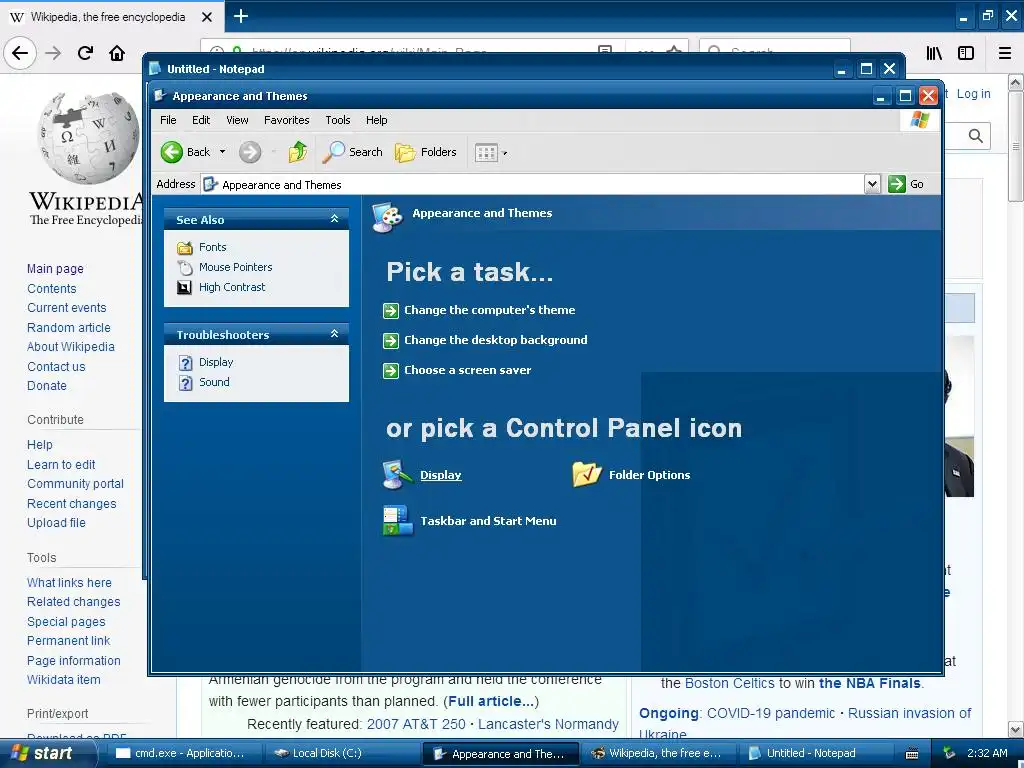Image resolution: width=1024 pixels, height=768 pixels.
Task: Open the Help menu
Action: 376,120
